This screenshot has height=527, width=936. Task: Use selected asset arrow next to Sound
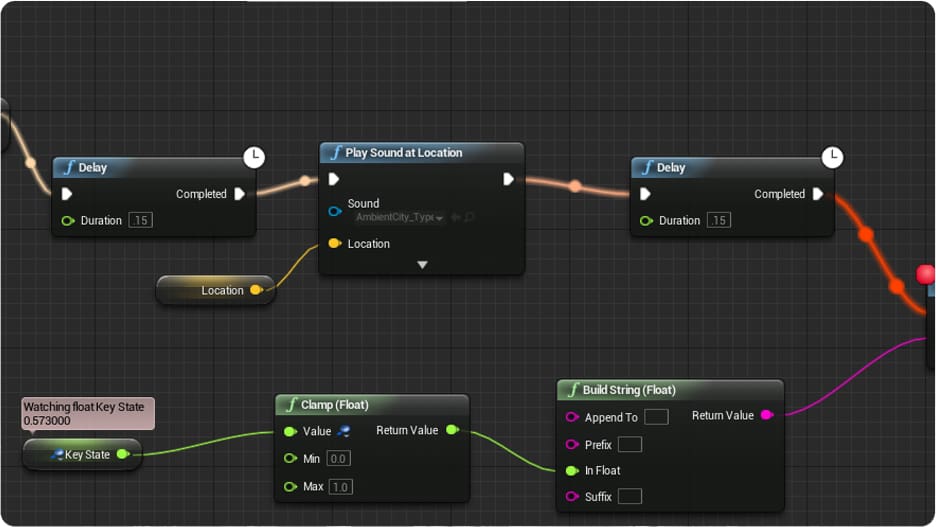455,217
